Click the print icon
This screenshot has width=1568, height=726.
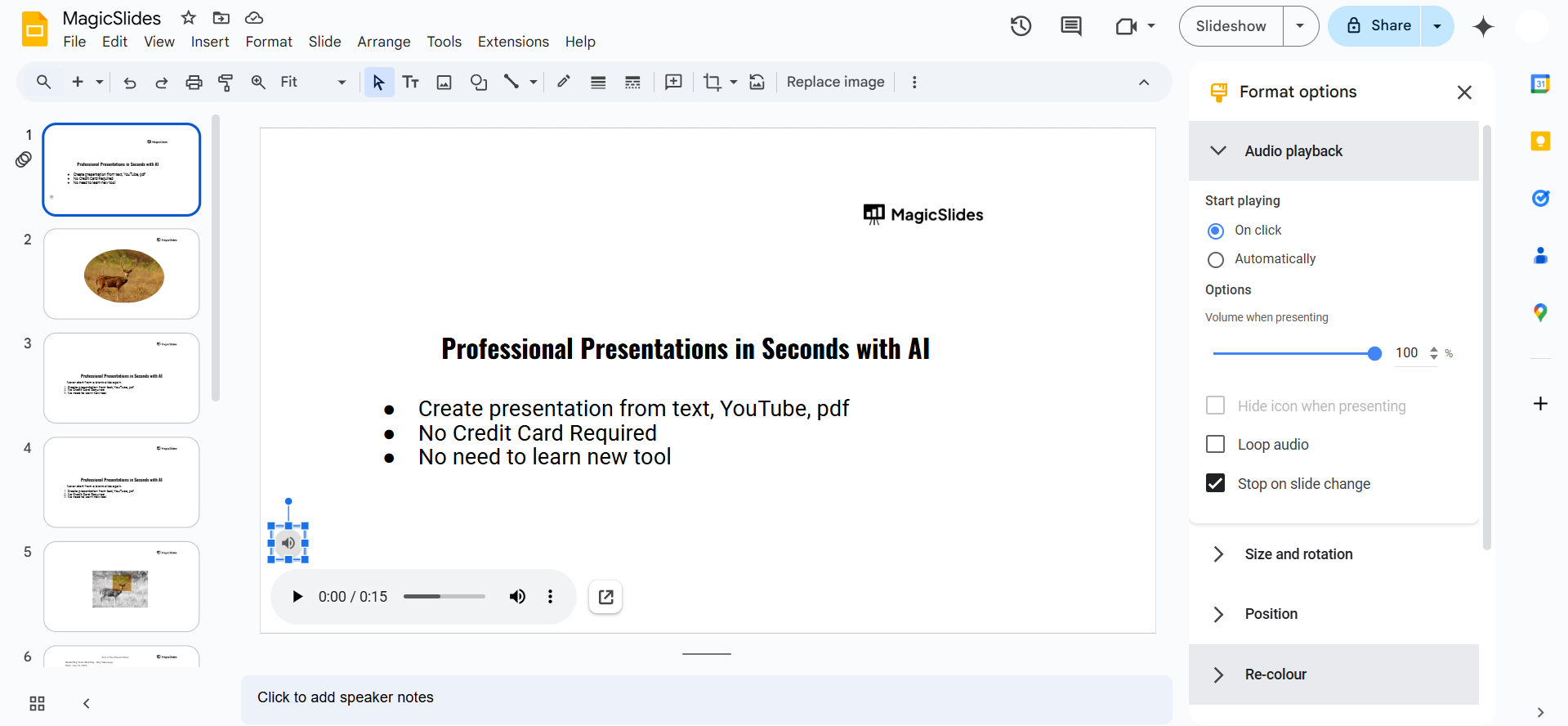[194, 82]
